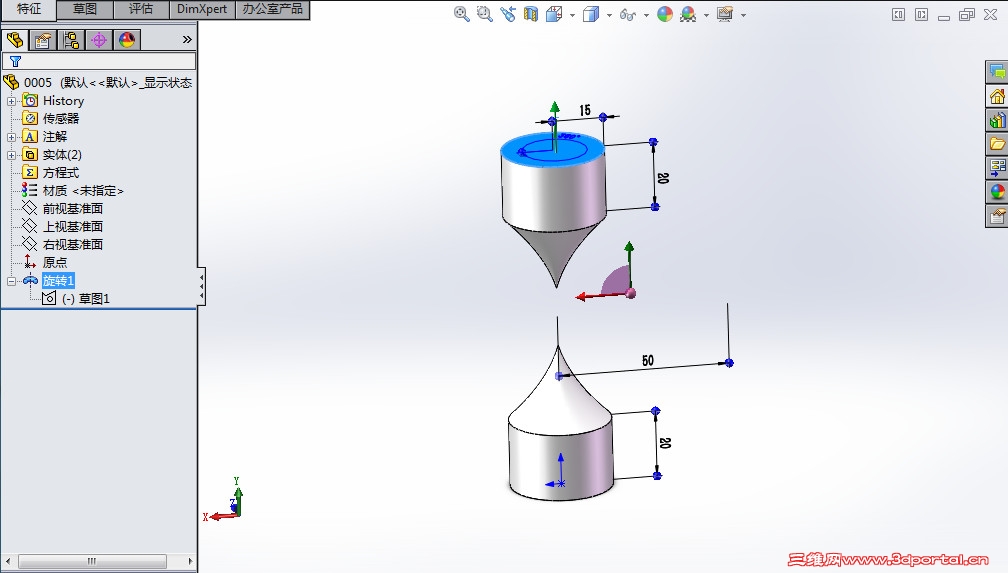Open the Custom Properties task pane icon

pos(997,216)
